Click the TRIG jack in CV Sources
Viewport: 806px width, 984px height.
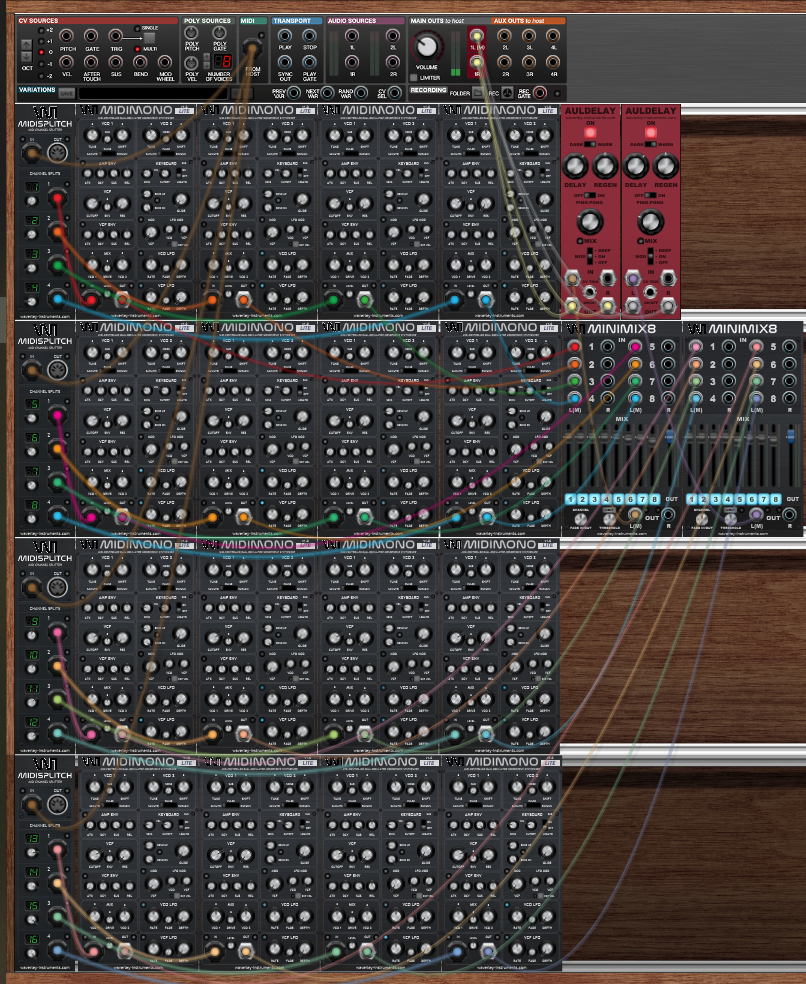point(116,36)
